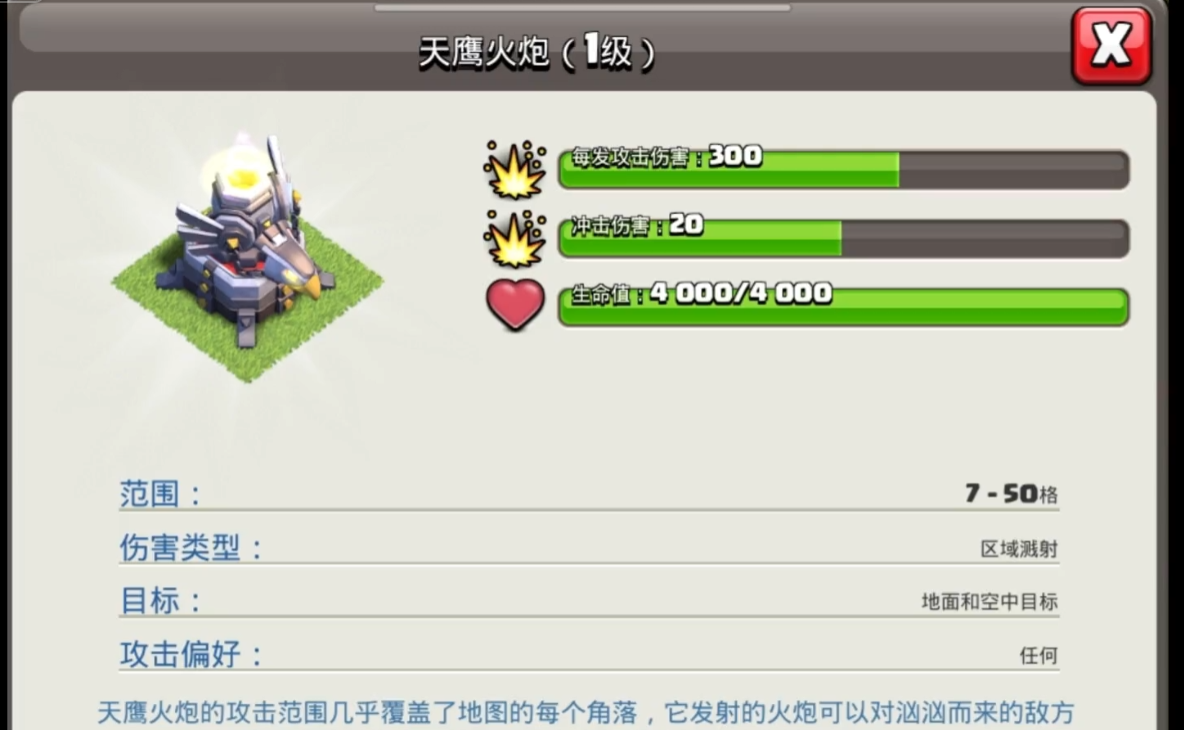Click the 7 - 50格 range value

(x=1011, y=494)
